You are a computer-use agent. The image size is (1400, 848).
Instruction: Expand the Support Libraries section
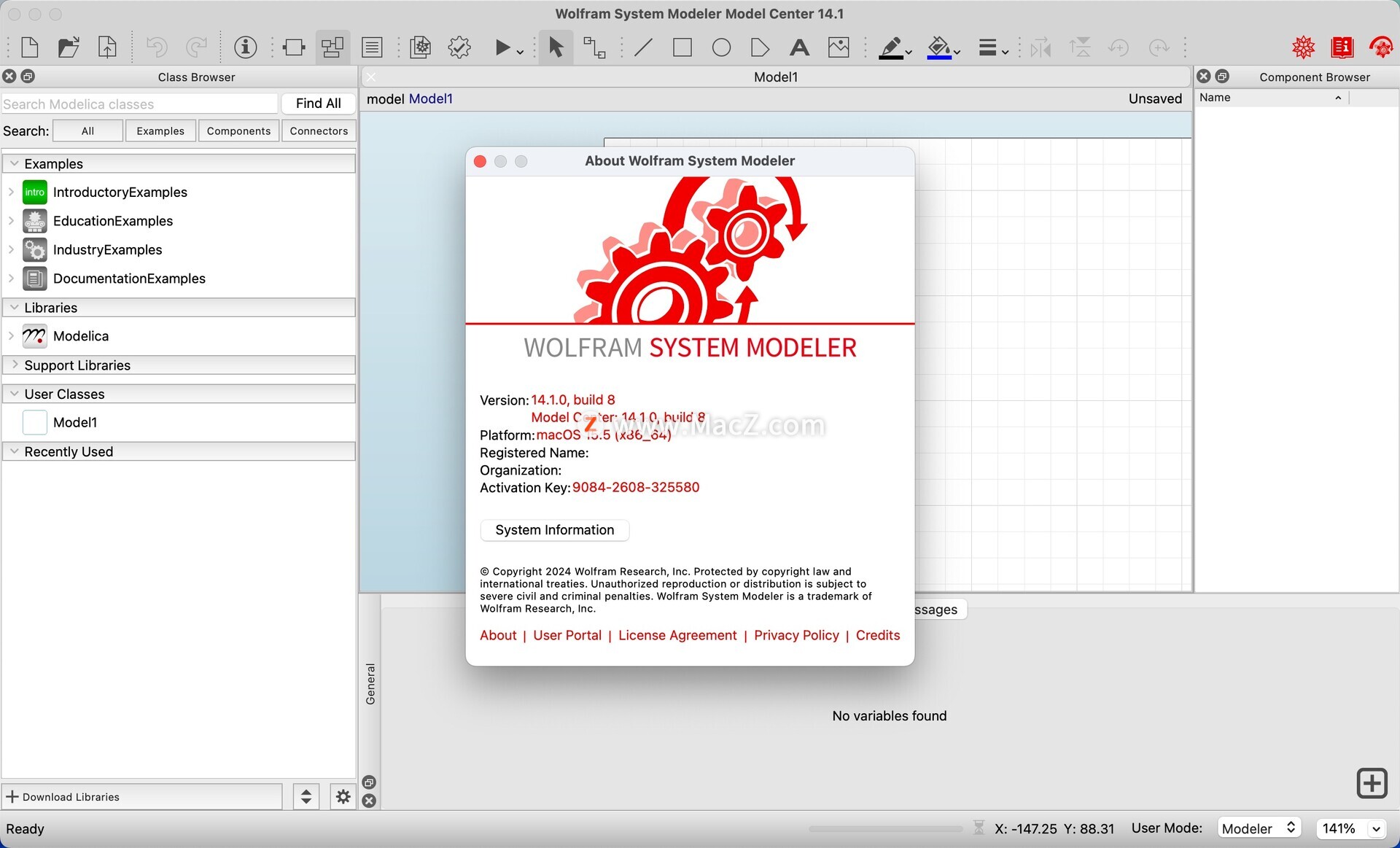(x=14, y=365)
